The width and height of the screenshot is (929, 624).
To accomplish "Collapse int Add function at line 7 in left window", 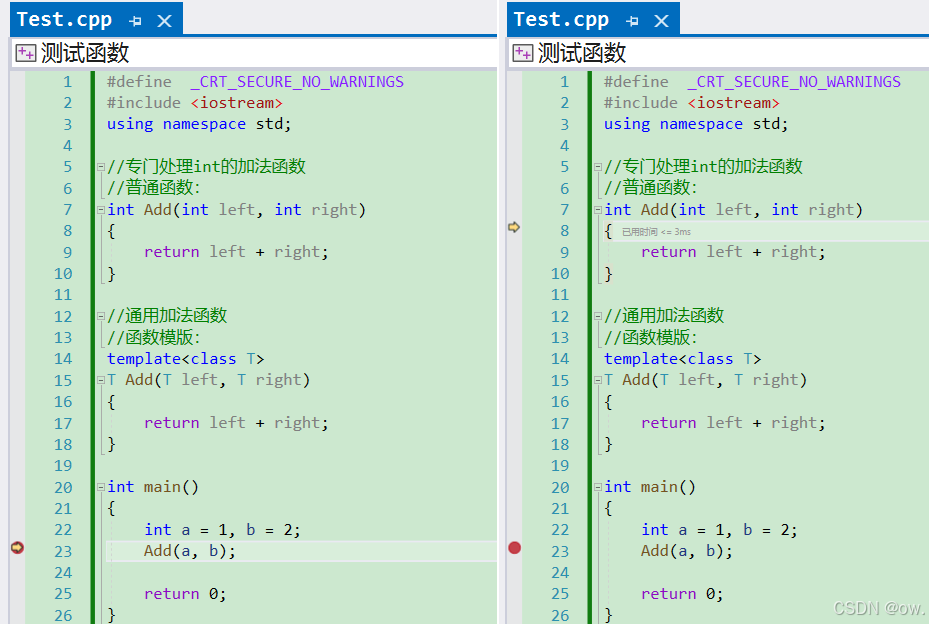I will click(101, 210).
